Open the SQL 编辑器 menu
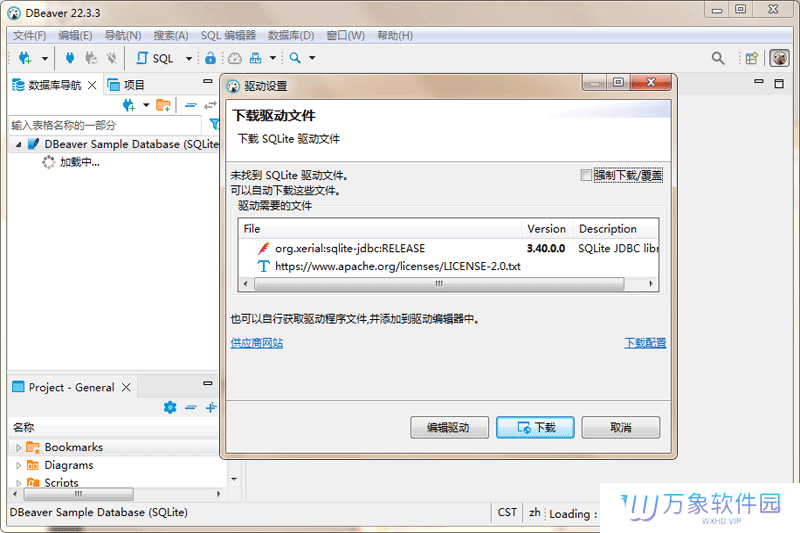The image size is (800, 533). tap(228, 35)
